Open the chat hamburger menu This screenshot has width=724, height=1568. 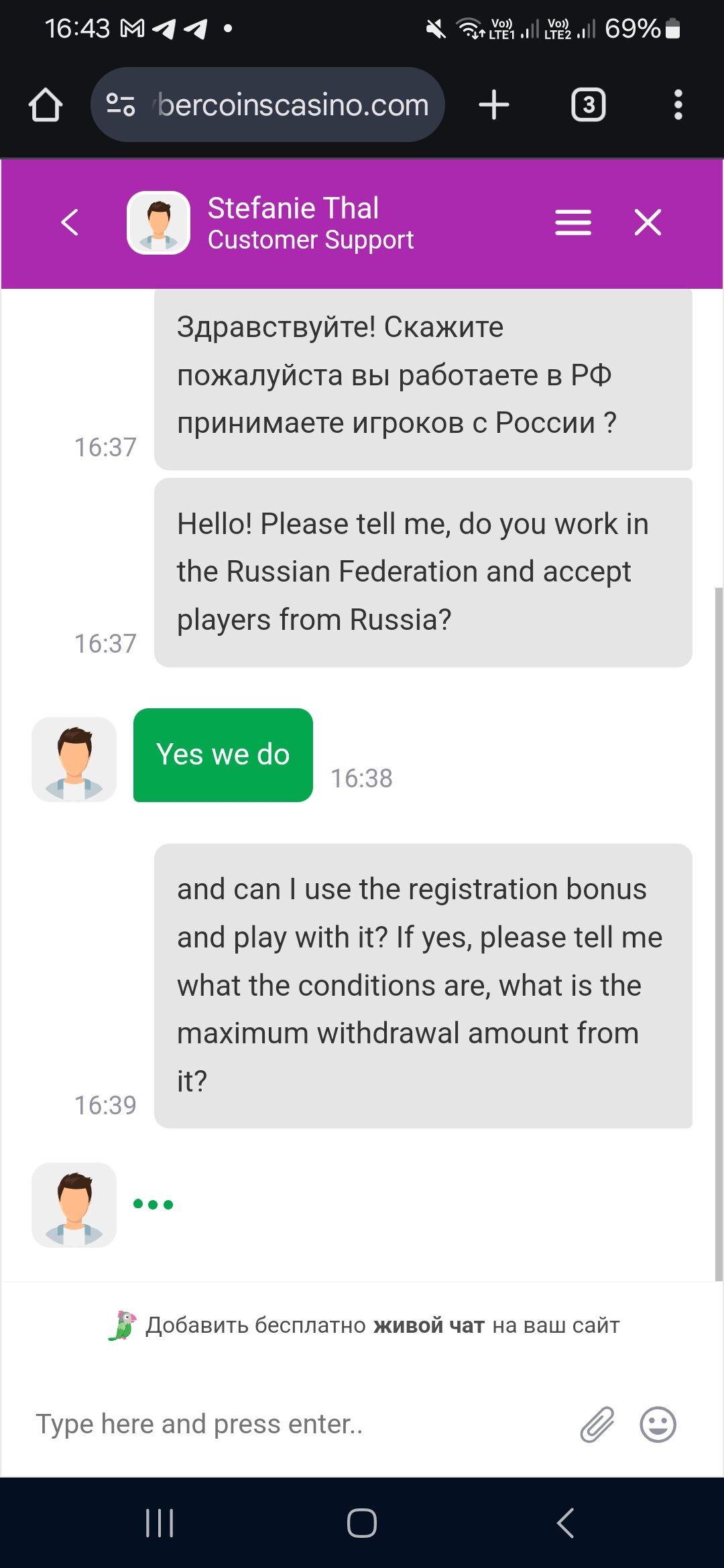click(x=573, y=222)
